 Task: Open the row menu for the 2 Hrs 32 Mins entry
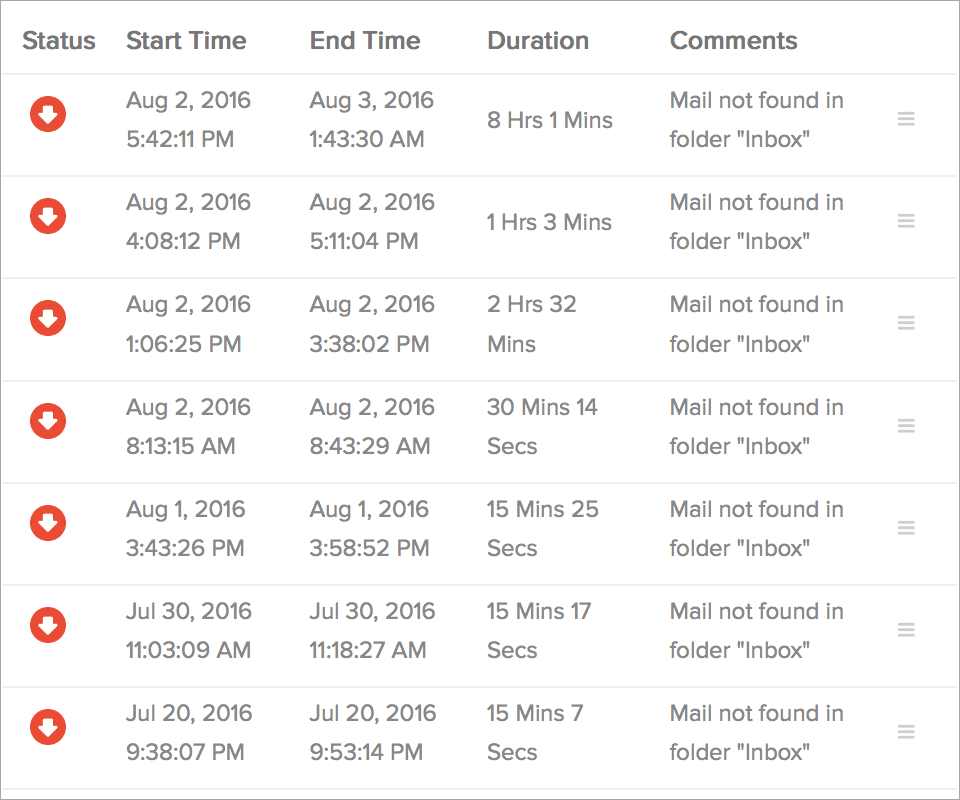906,322
